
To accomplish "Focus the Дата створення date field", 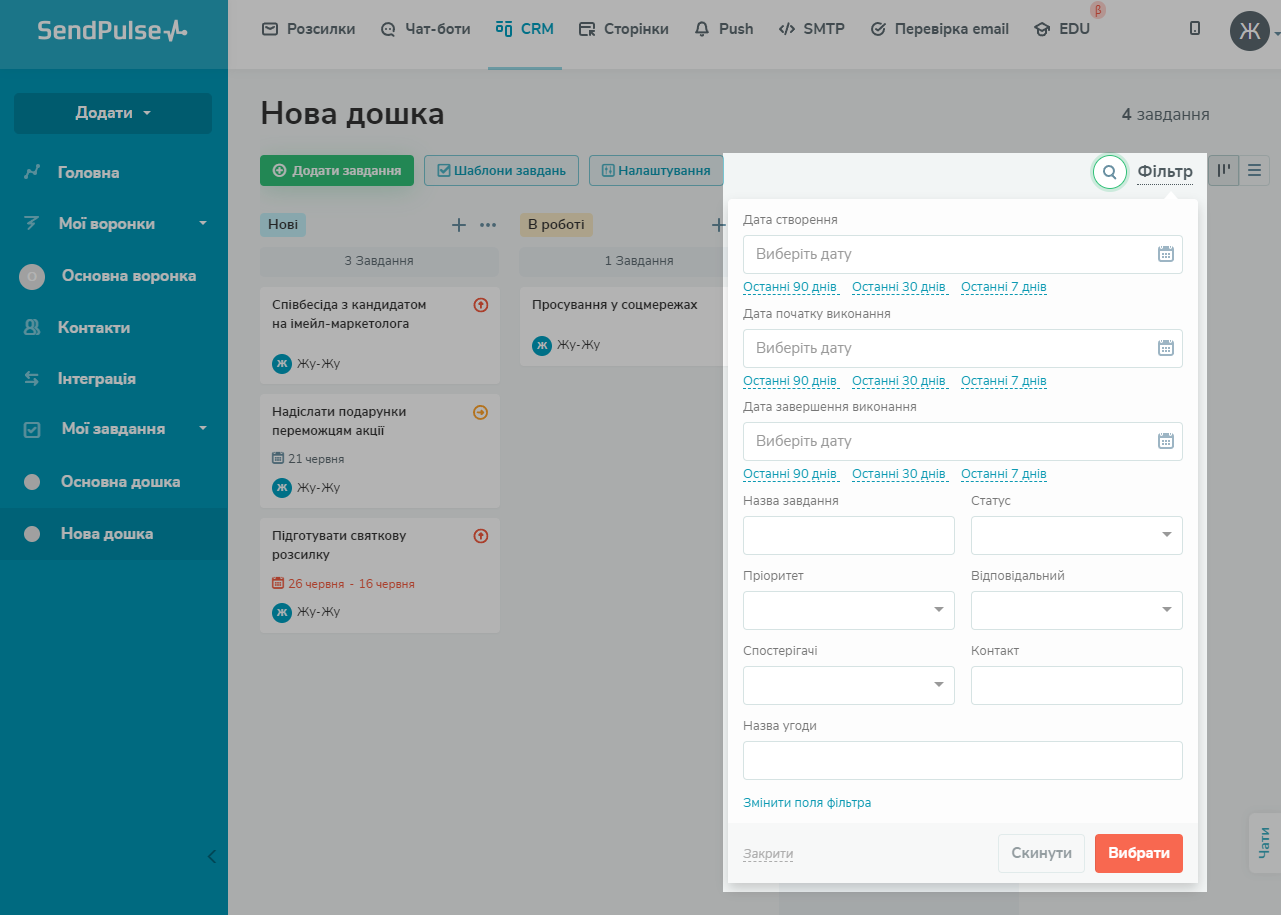I will (963, 254).
